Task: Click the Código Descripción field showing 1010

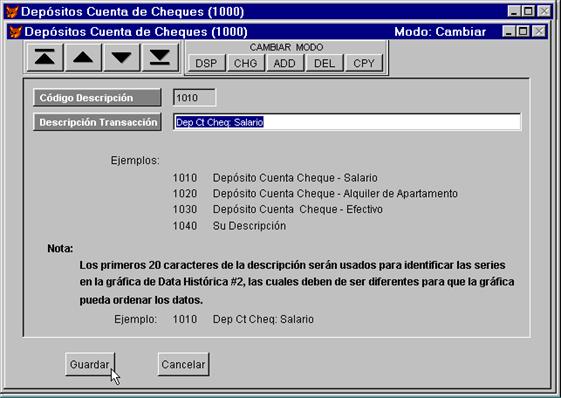Action: [x=194, y=98]
